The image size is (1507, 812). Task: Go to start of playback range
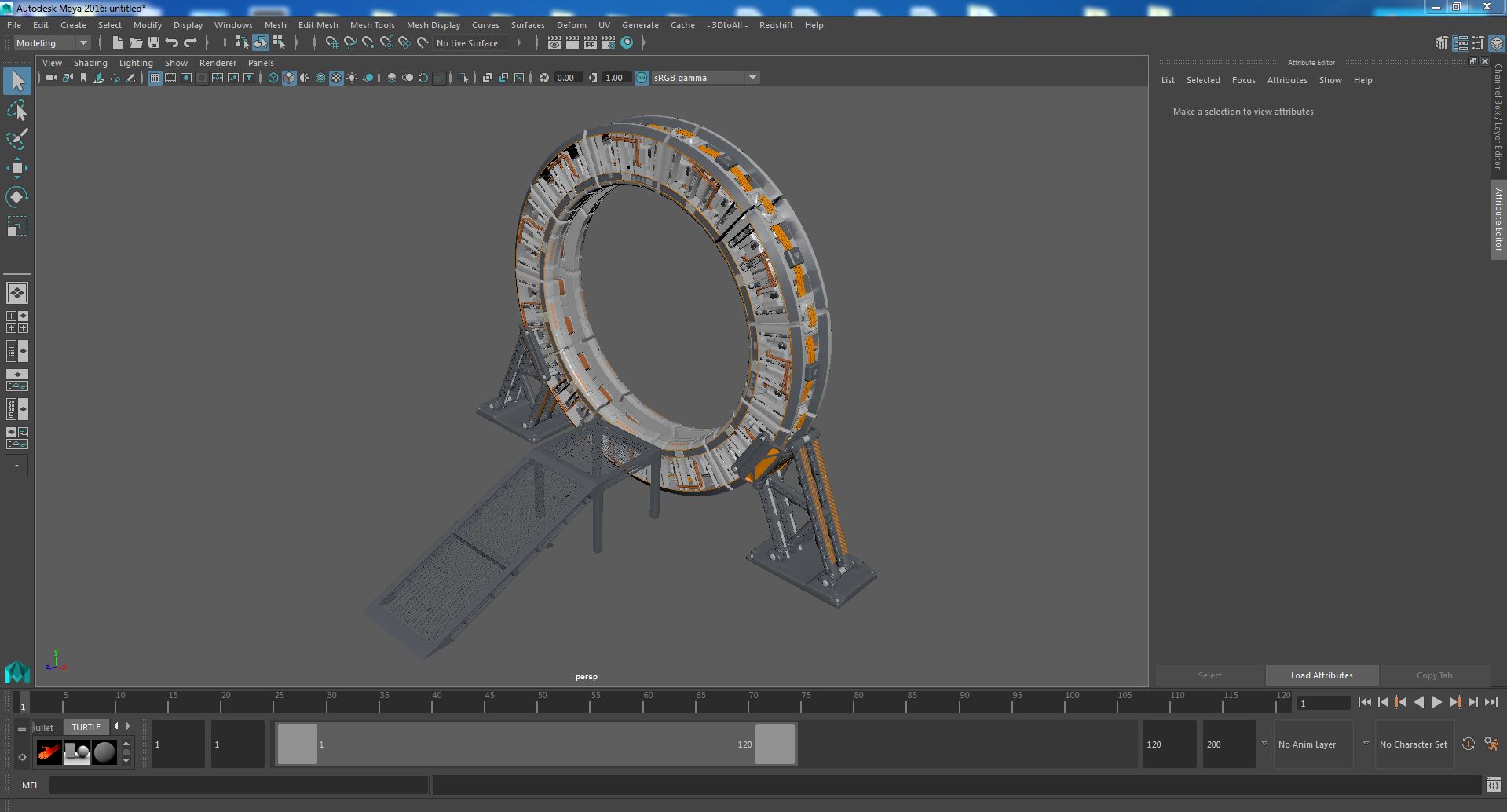pyautogui.click(x=1364, y=703)
